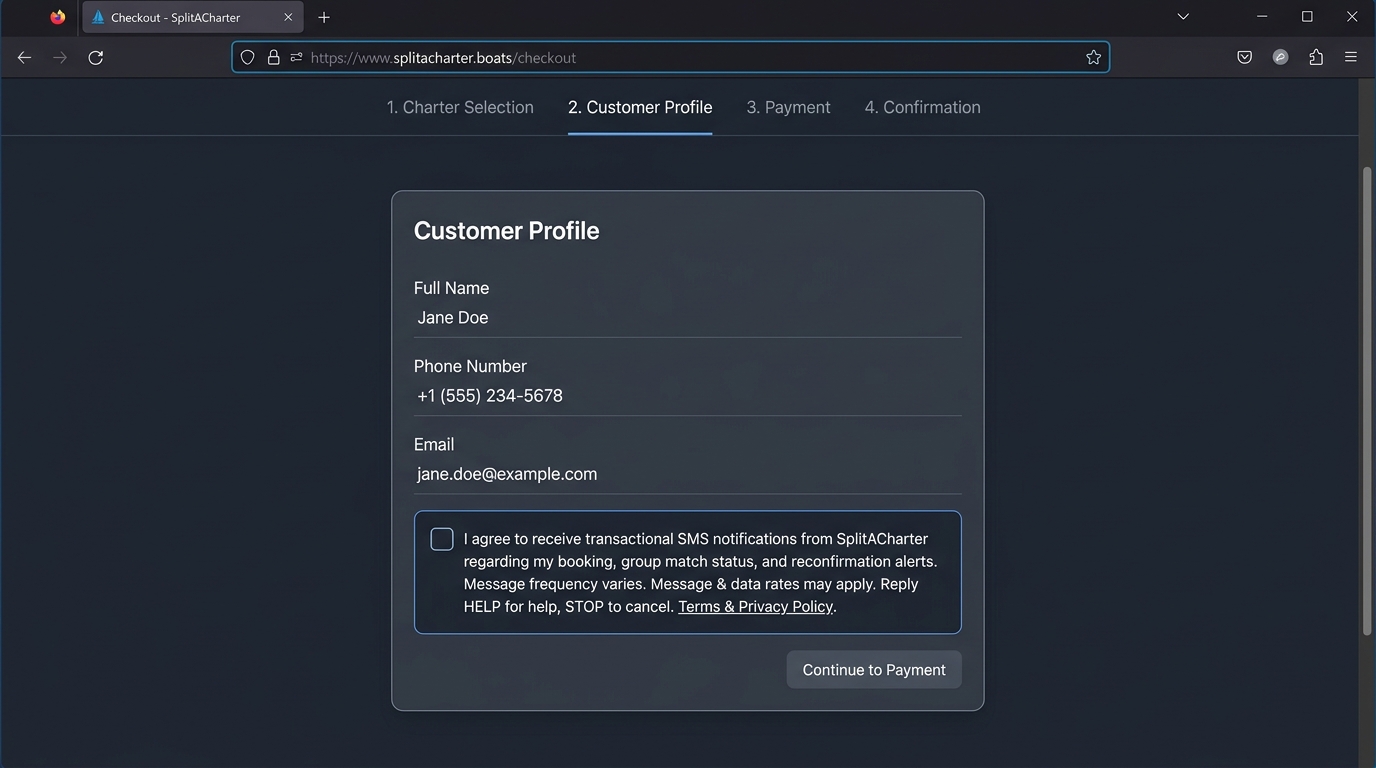
Task: Reload the current page
Action: coord(96,58)
